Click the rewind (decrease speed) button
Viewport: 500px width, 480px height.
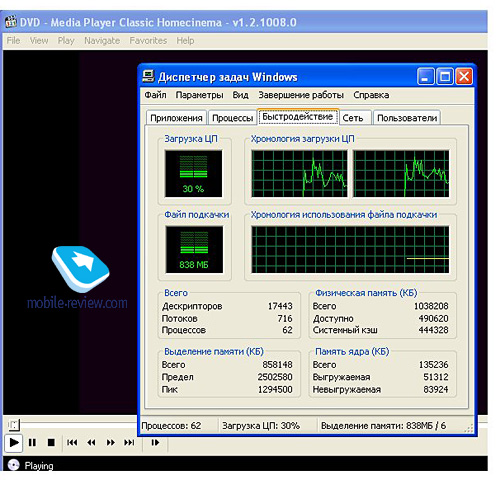(91, 443)
